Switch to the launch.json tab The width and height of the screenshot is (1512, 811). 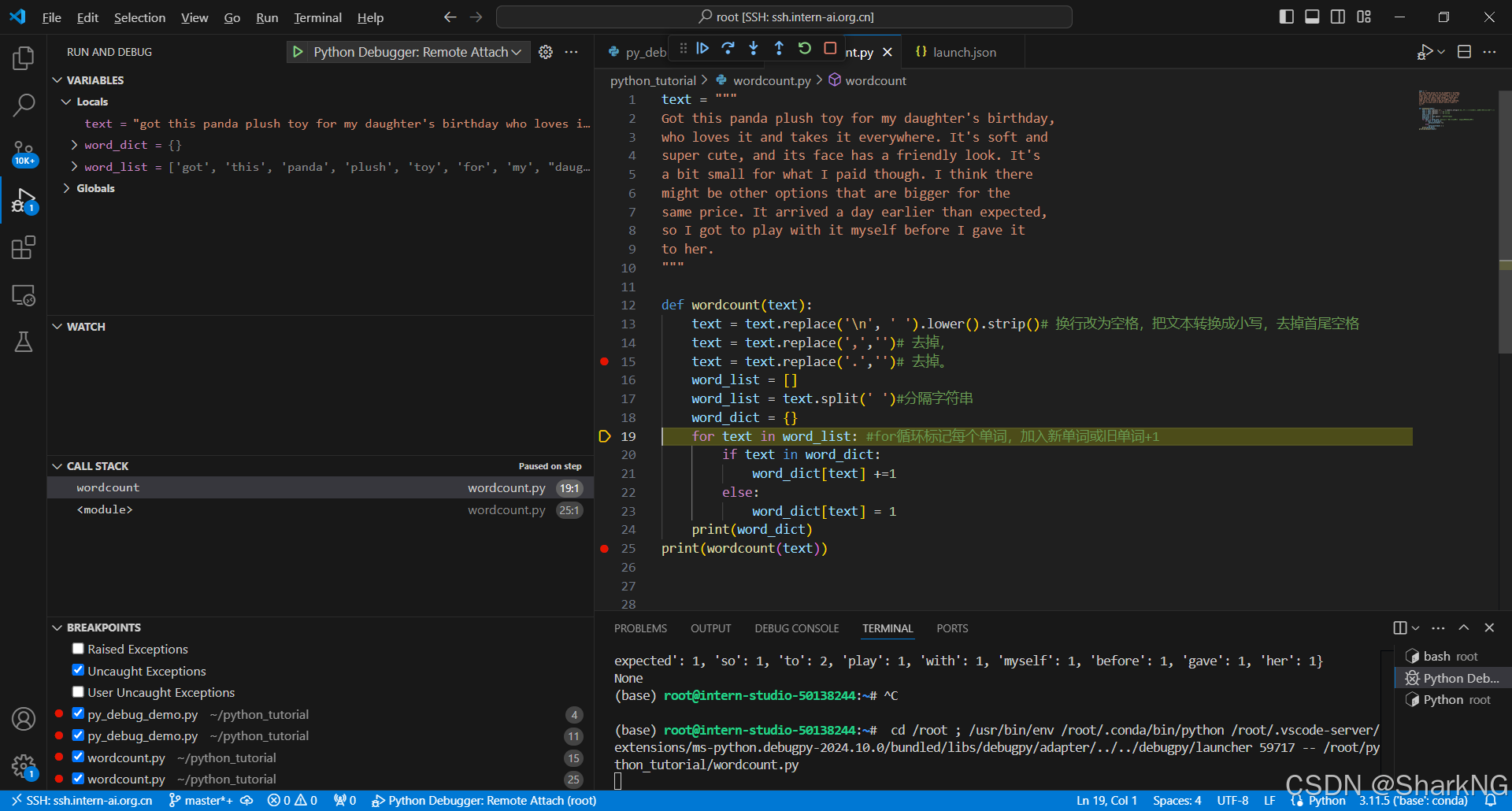963,51
